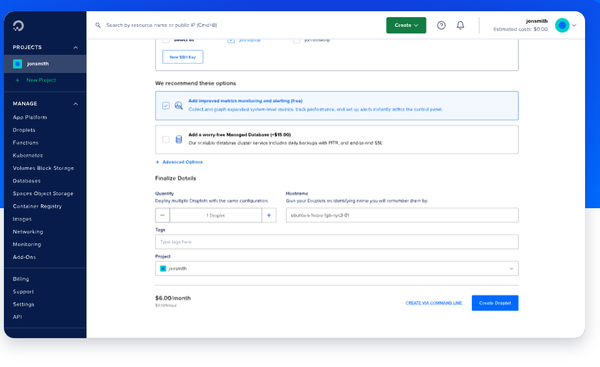The width and height of the screenshot is (600, 367).
Task: Open the account menu chevron next to the avatar
Action: (x=574, y=25)
